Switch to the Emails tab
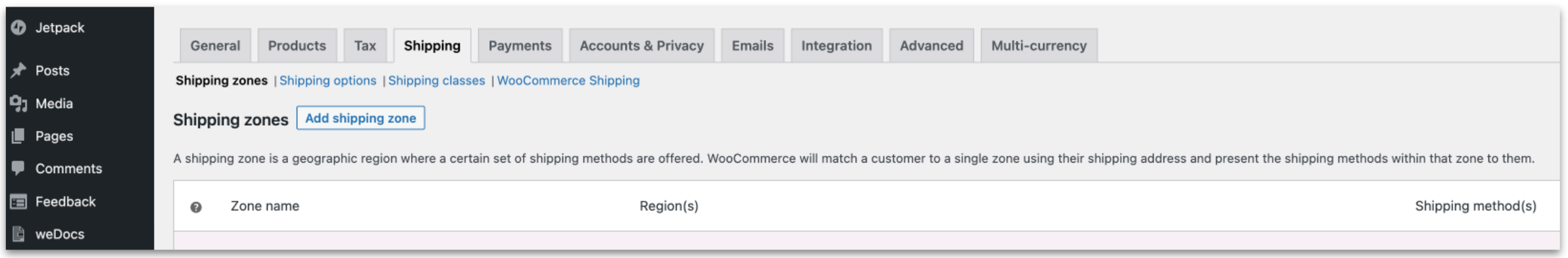The height and width of the screenshot is (258, 1568). [x=752, y=45]
